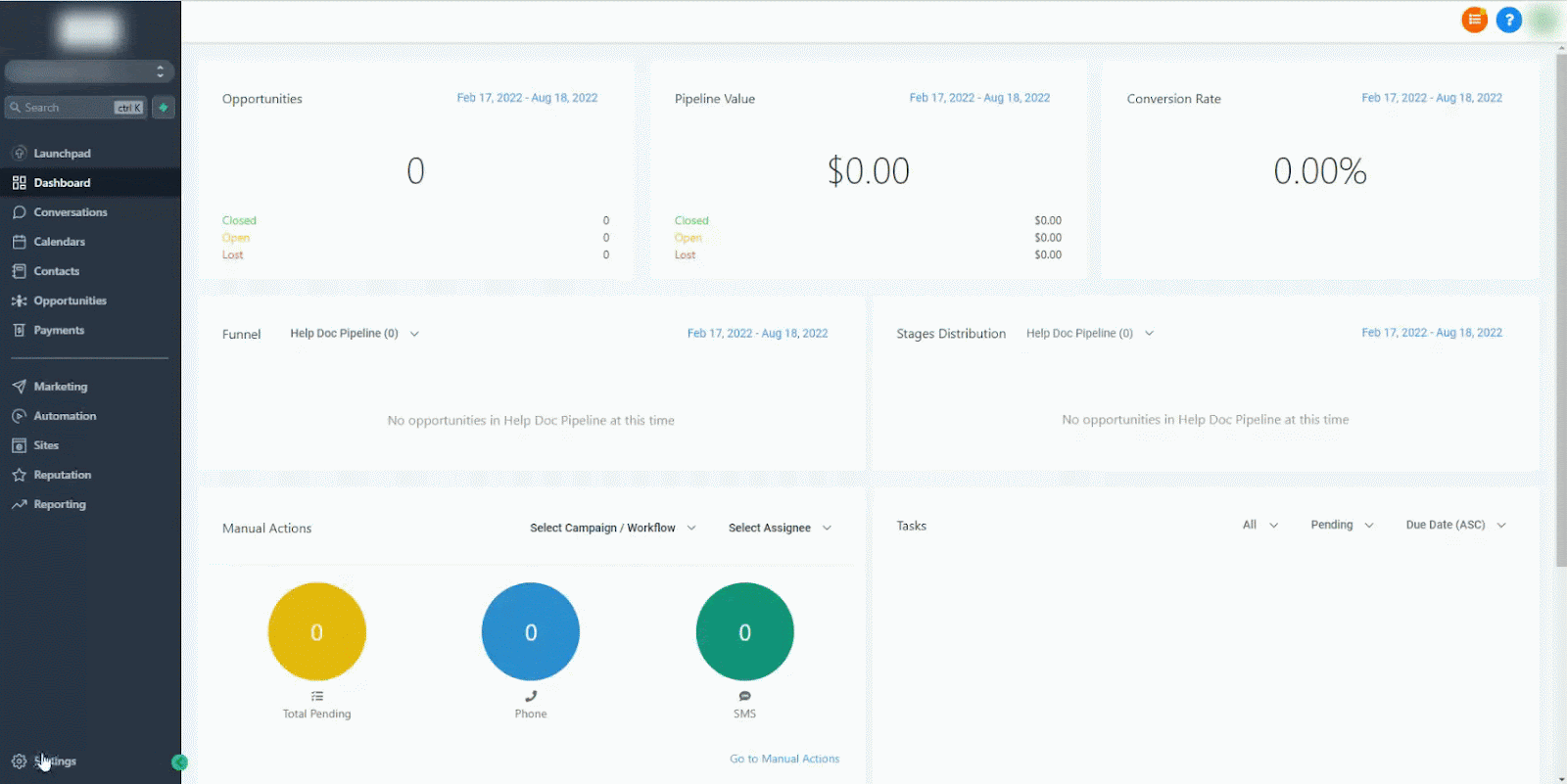Click the SMS green circle
Screen dimensions: 1567x784
pos(744,631)
